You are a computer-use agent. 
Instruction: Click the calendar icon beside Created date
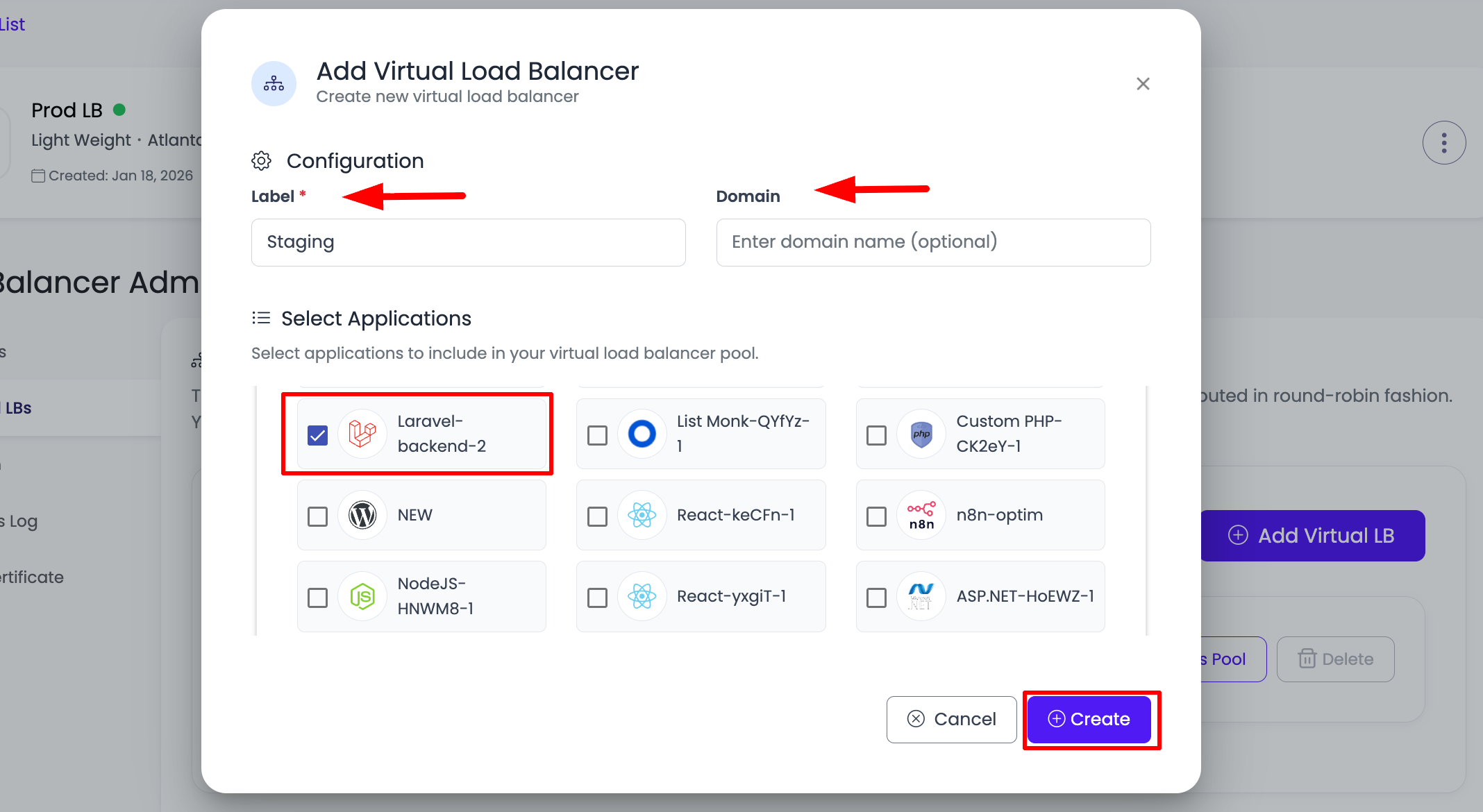pos(38,176)
